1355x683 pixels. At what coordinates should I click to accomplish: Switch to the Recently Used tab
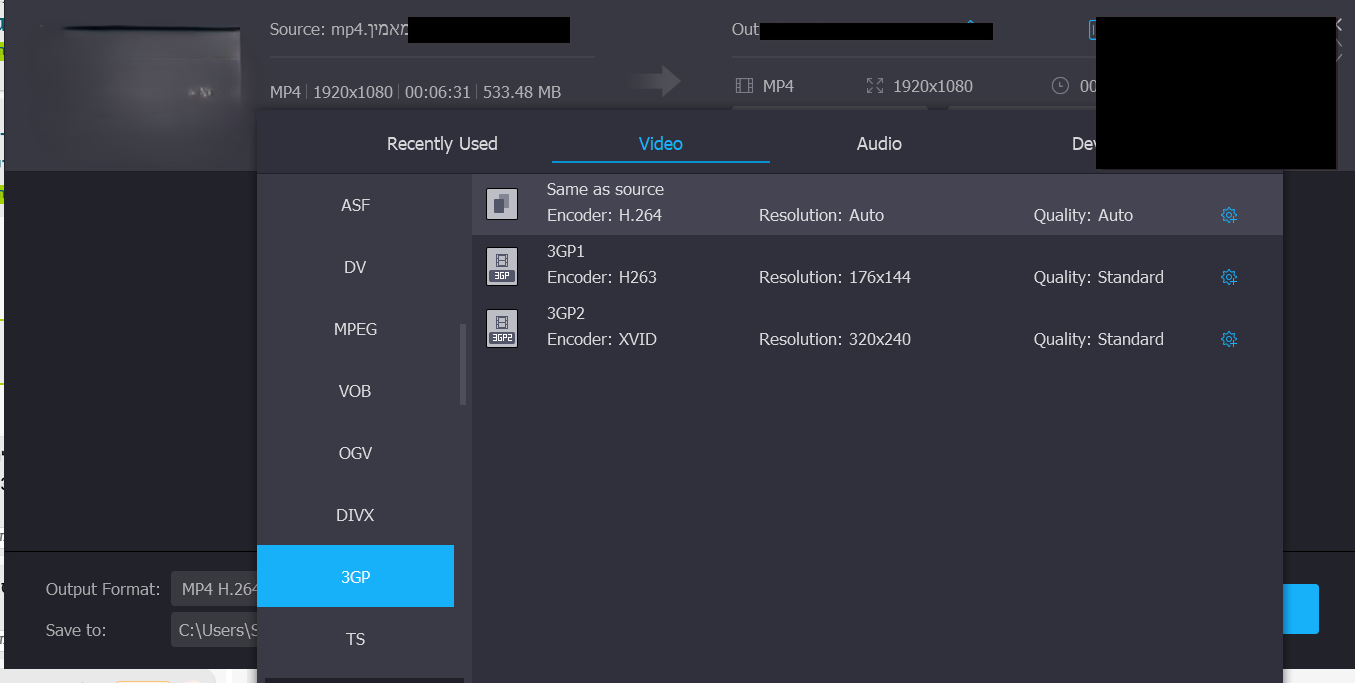[x=442, y=144]
